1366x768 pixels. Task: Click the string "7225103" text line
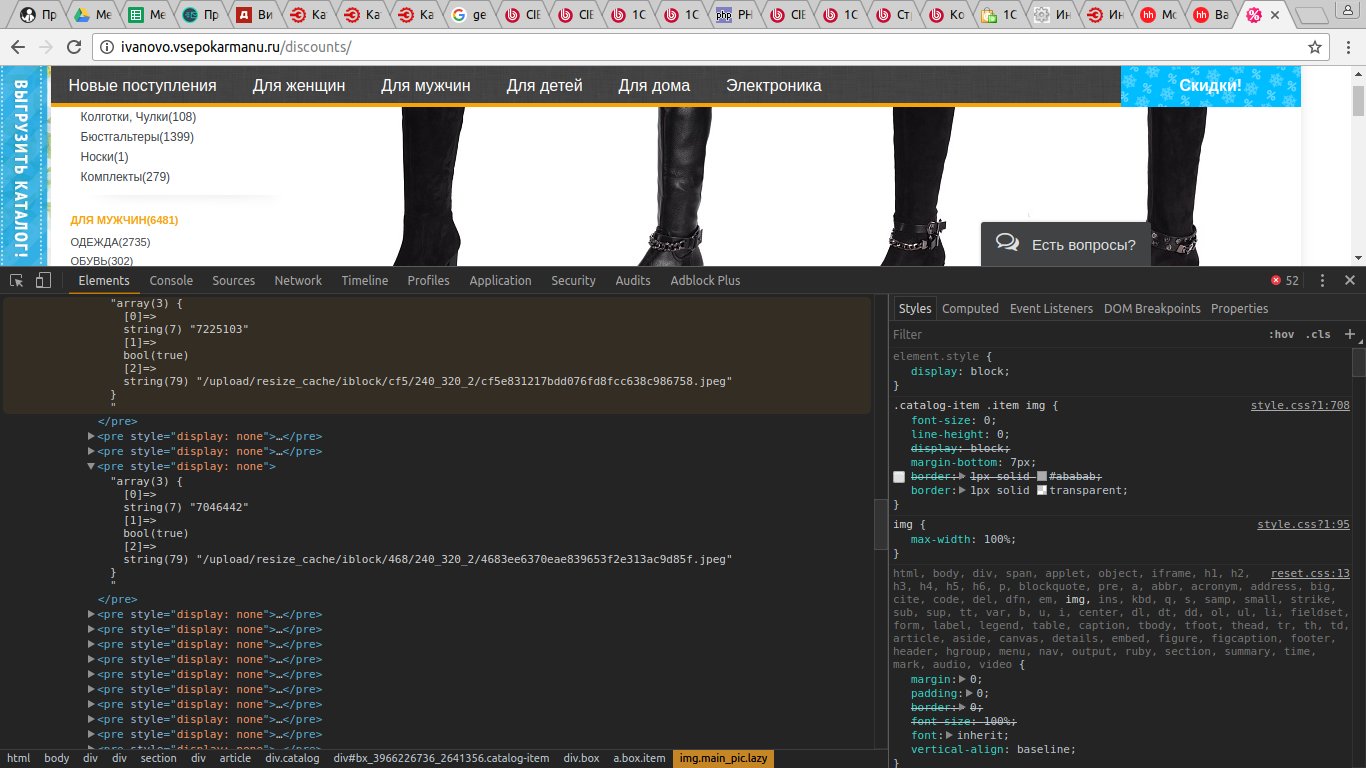[186, 329]
